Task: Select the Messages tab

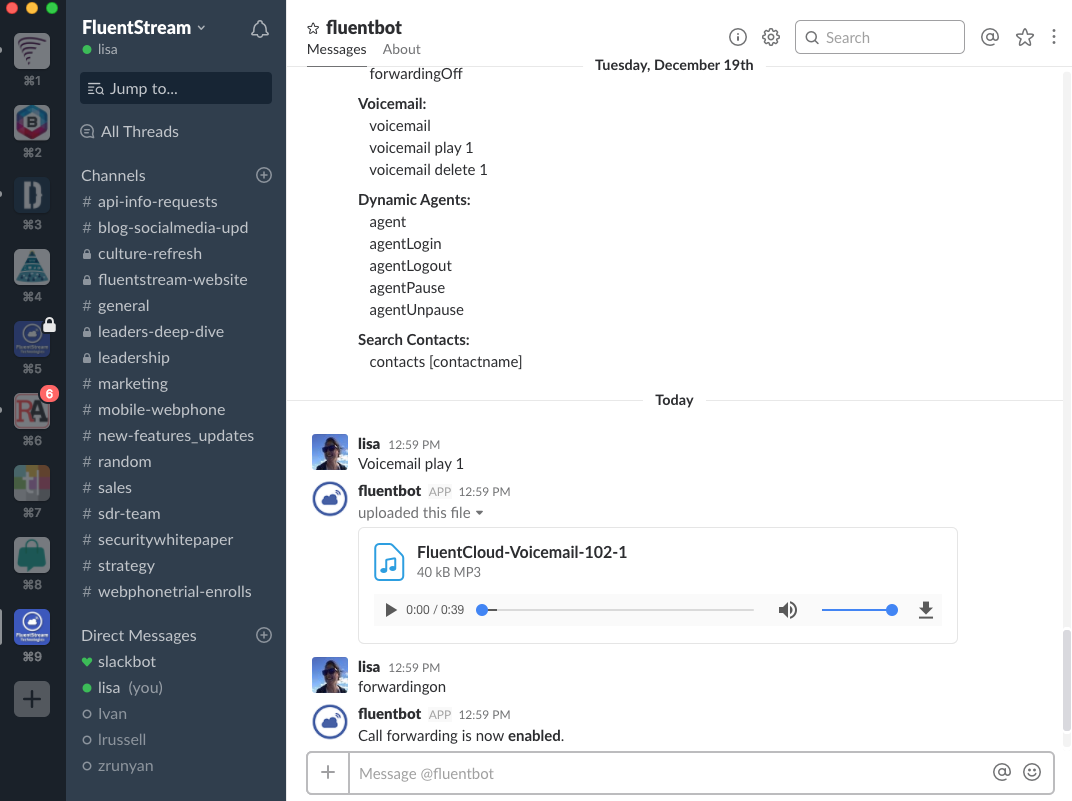Action: tap(336, 48)
